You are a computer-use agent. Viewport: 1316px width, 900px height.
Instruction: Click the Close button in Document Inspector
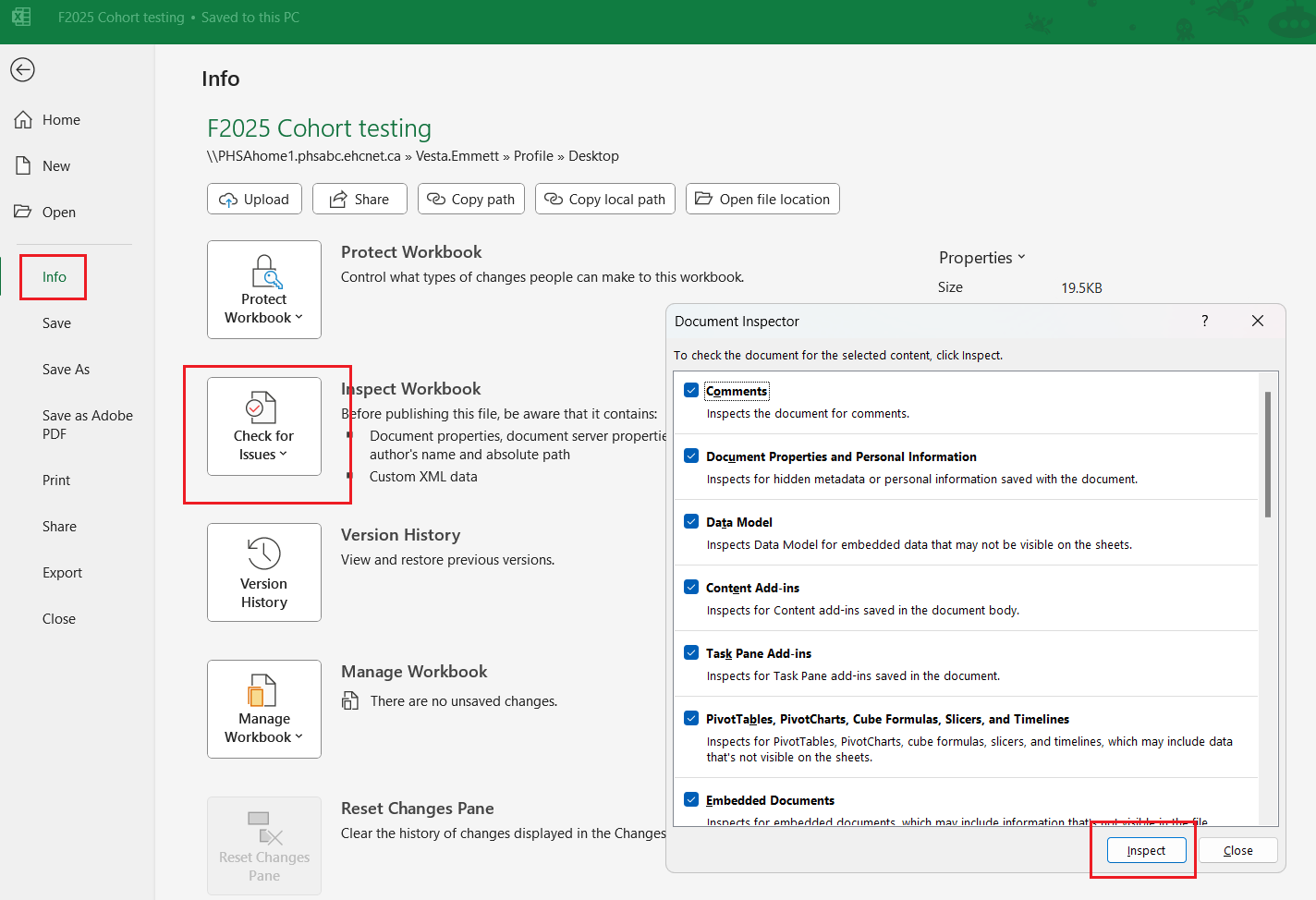1237,850
